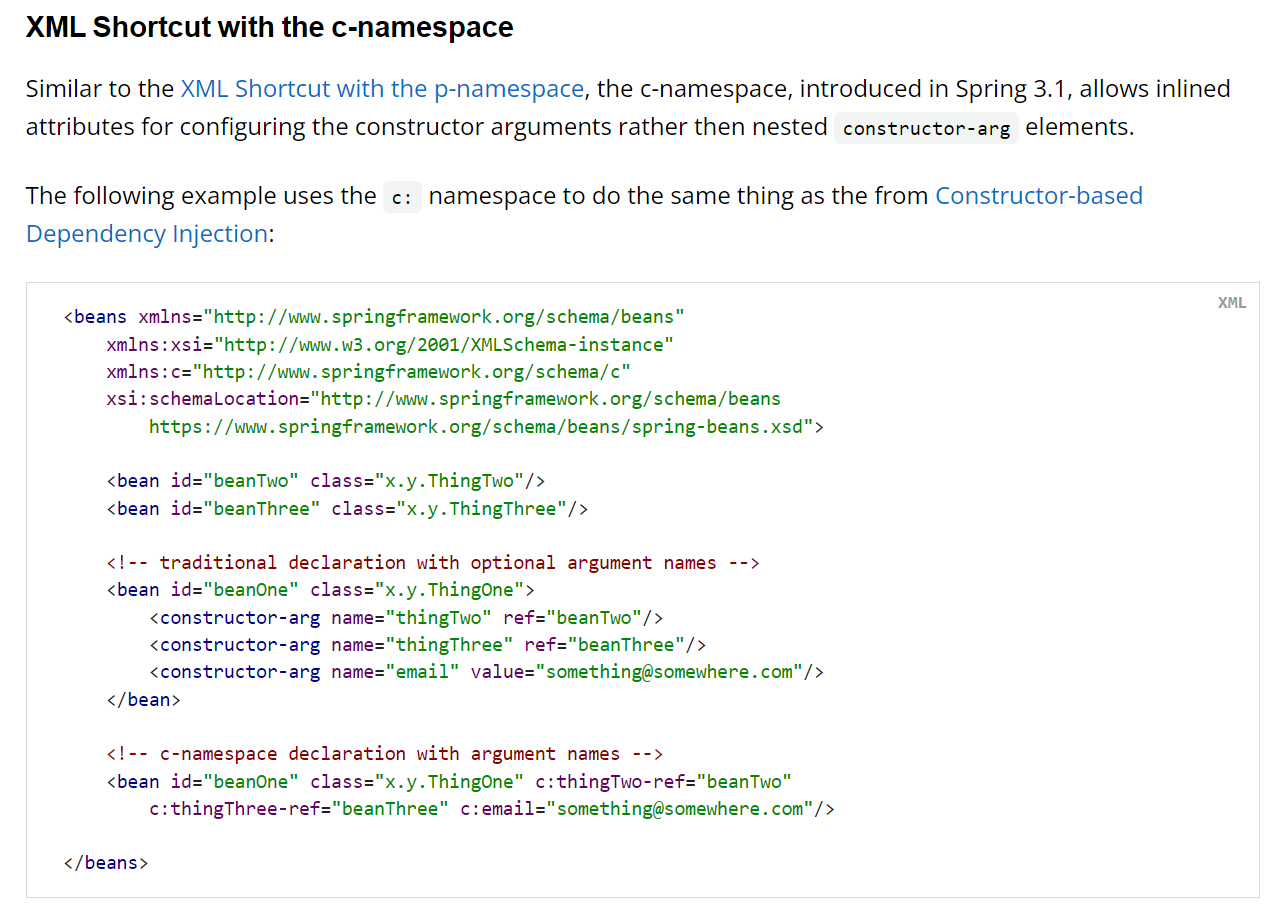1274x904 pixels.
Task: Click the constructor-arg line named thingTwo
Action: click(406, 617)
